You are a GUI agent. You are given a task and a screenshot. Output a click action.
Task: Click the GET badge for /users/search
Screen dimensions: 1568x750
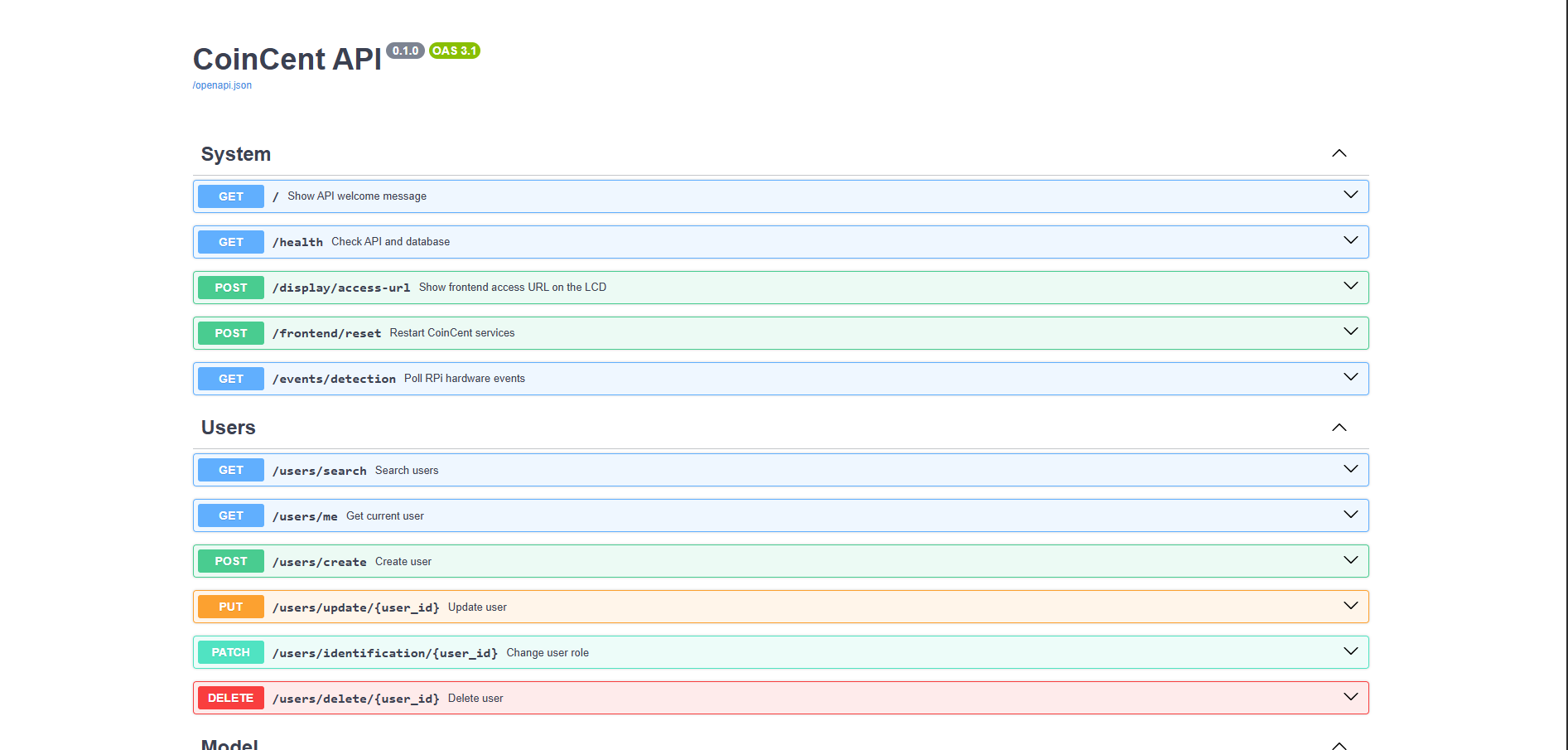[x=231, y=470]
